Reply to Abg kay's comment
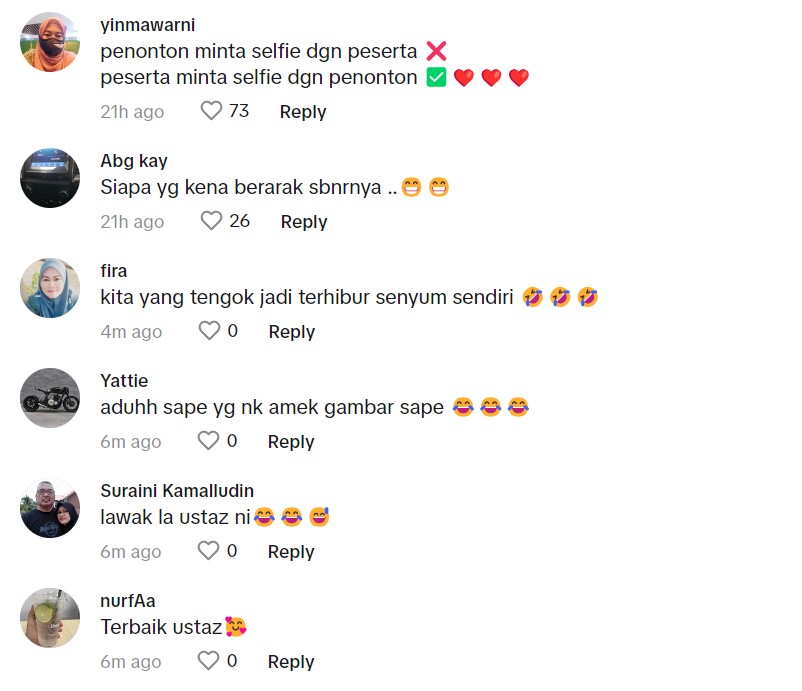 304,222
